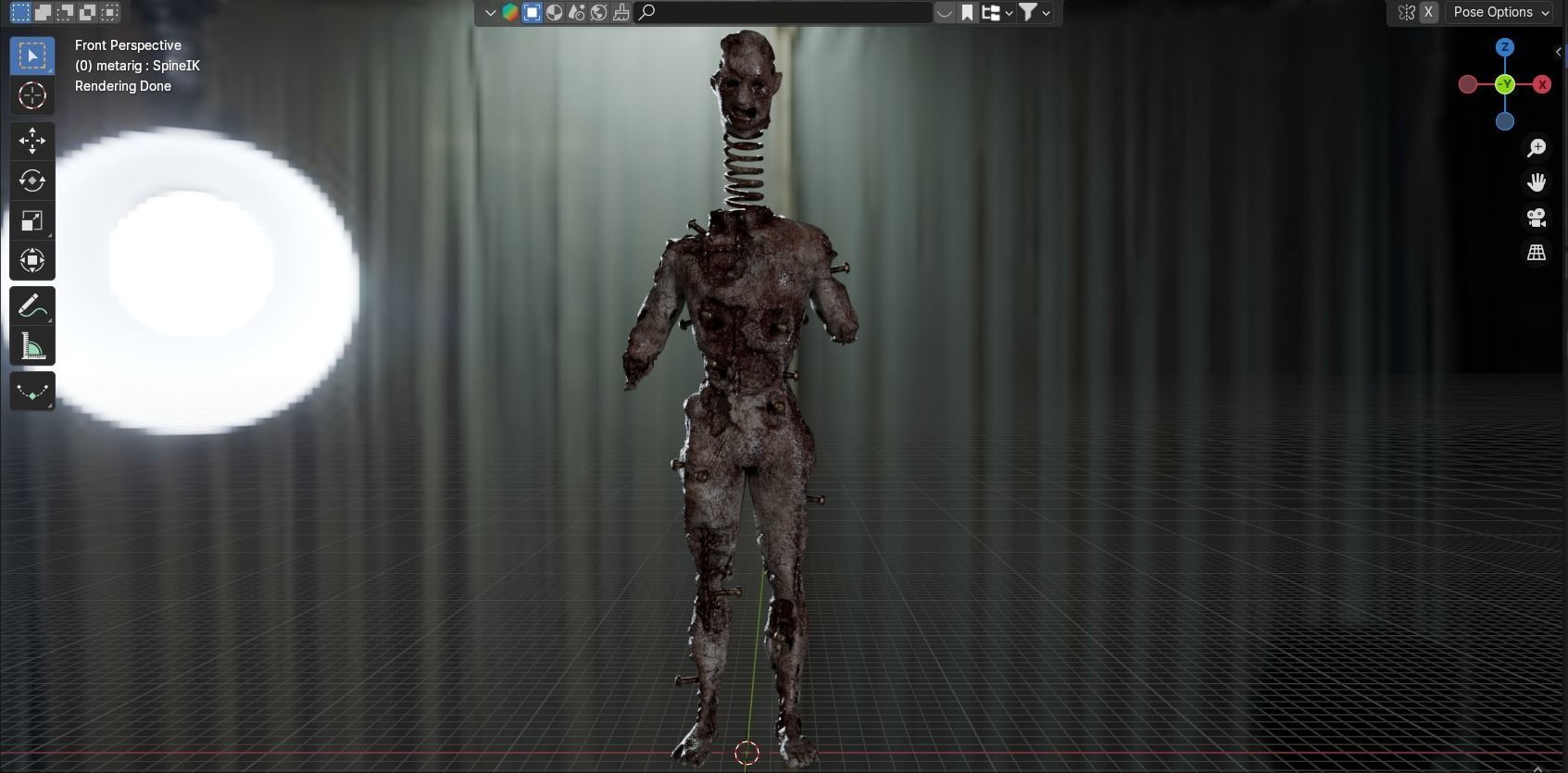Viewport: 1568px width, 773px height.
Task: Click the world globe icon
Action: (598, 12)
